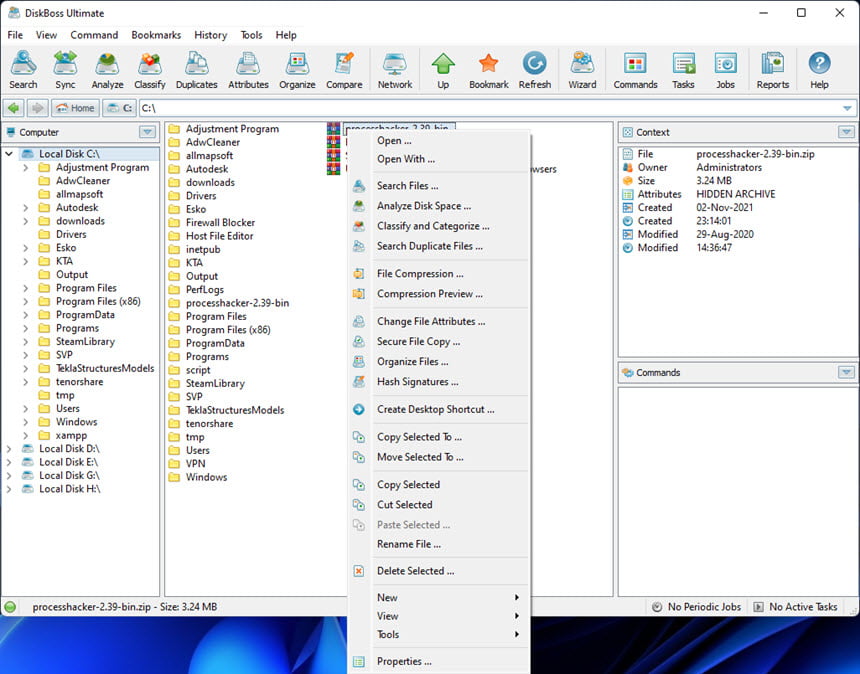Screen dimensions: 860x674
Task: Click the Help toolbar icon
Action: [x=819, y=69]
